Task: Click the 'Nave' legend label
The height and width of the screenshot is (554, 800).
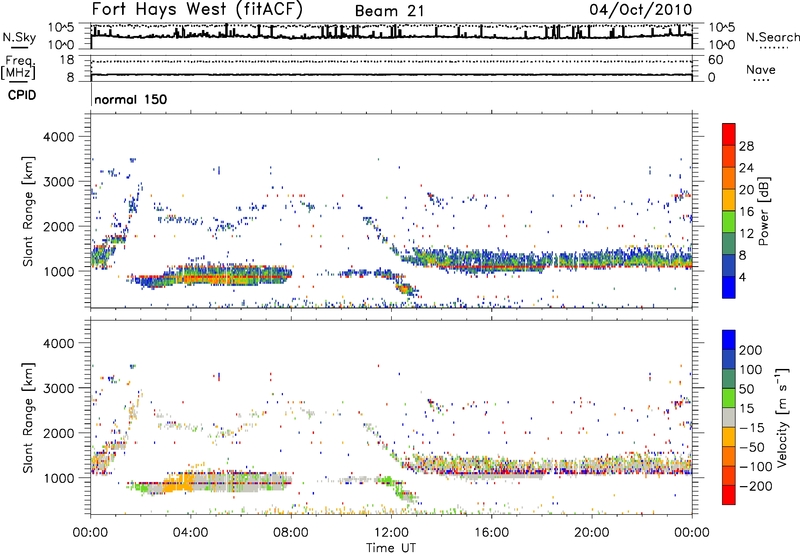Action: coord(761,69)
